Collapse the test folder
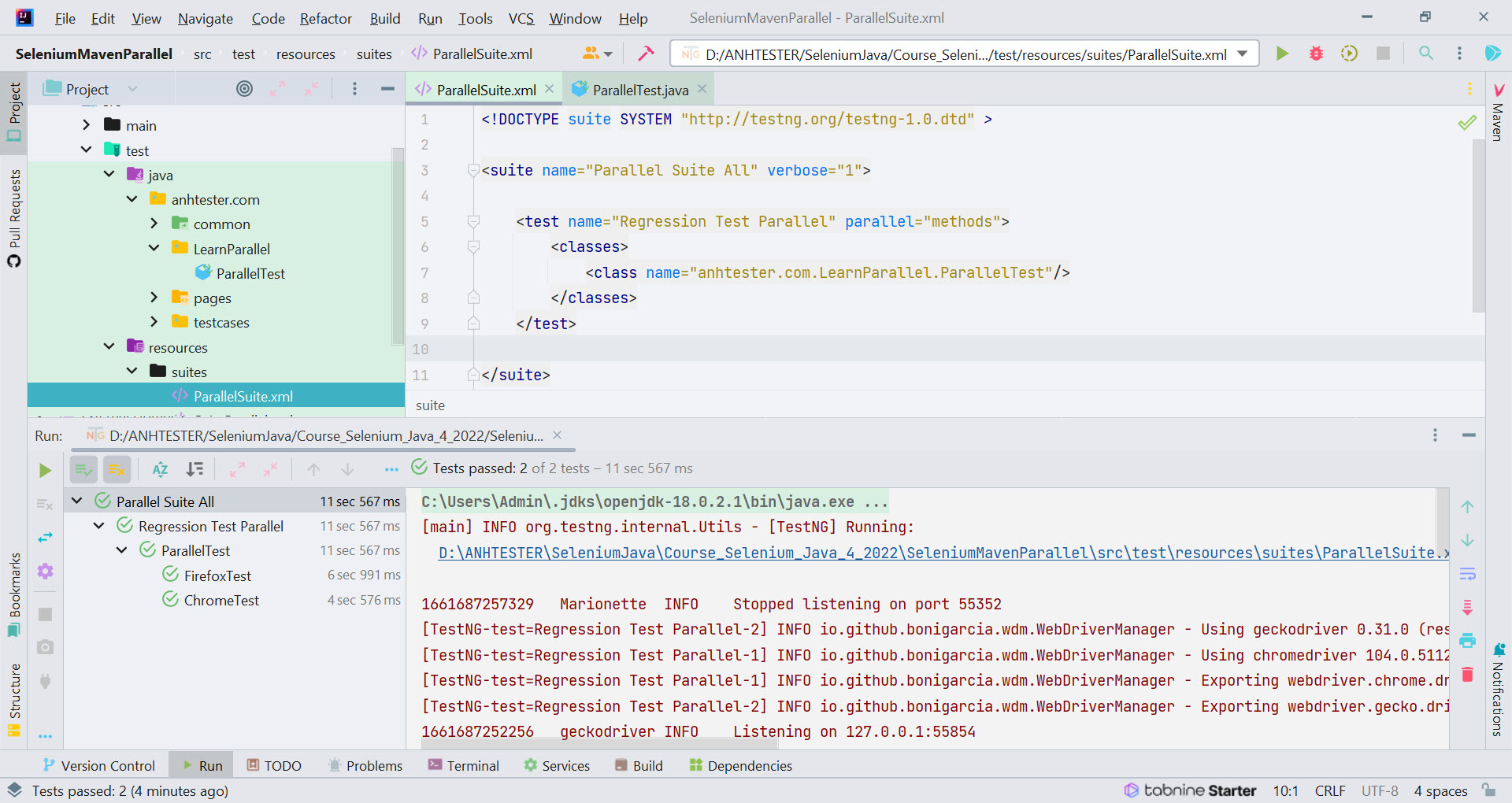 click(x=87, y=150)
